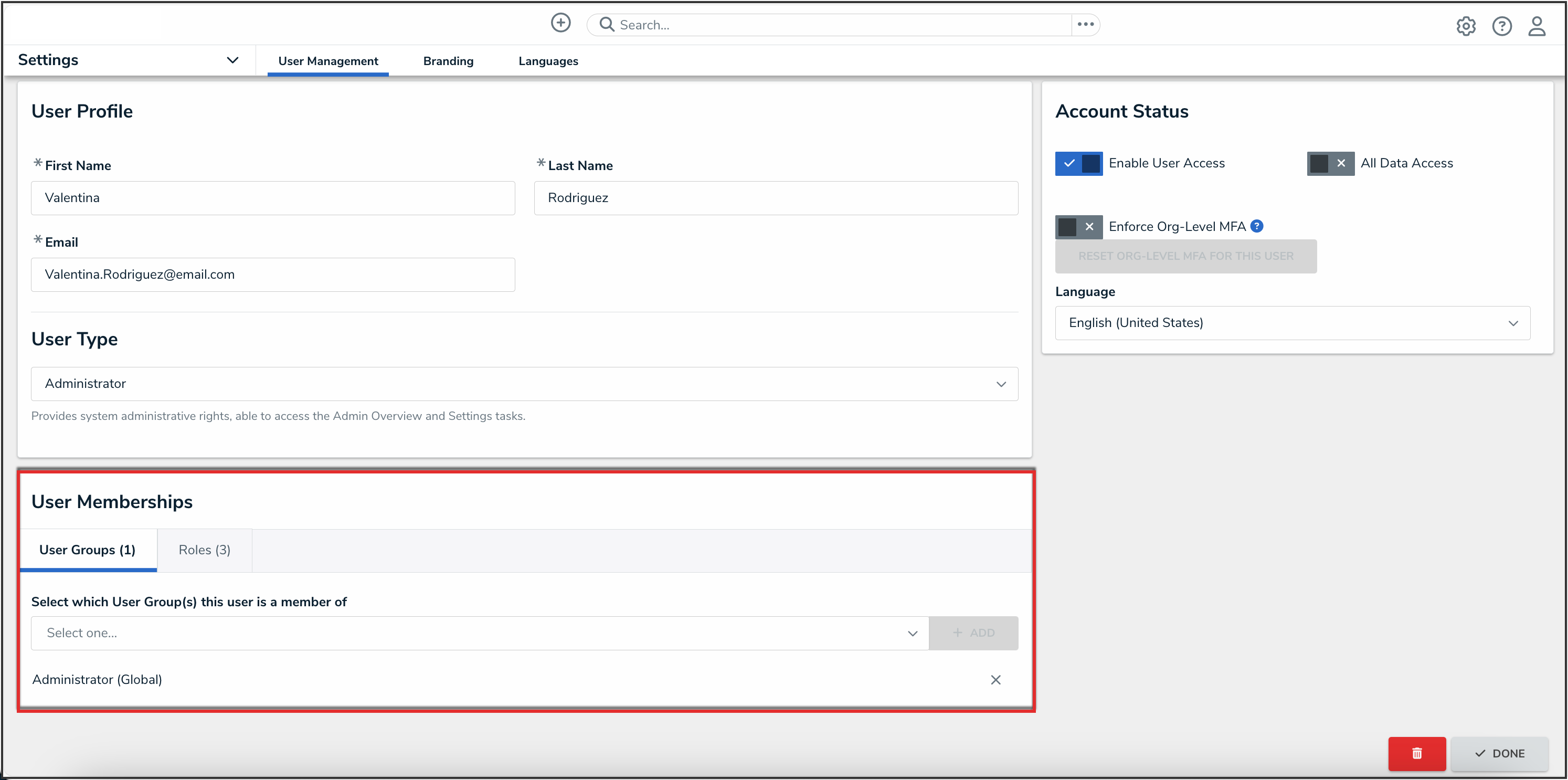The image size is (1568, 780).
Task: Expand the Settings navigation dropdown
Action: coord(232,60)
